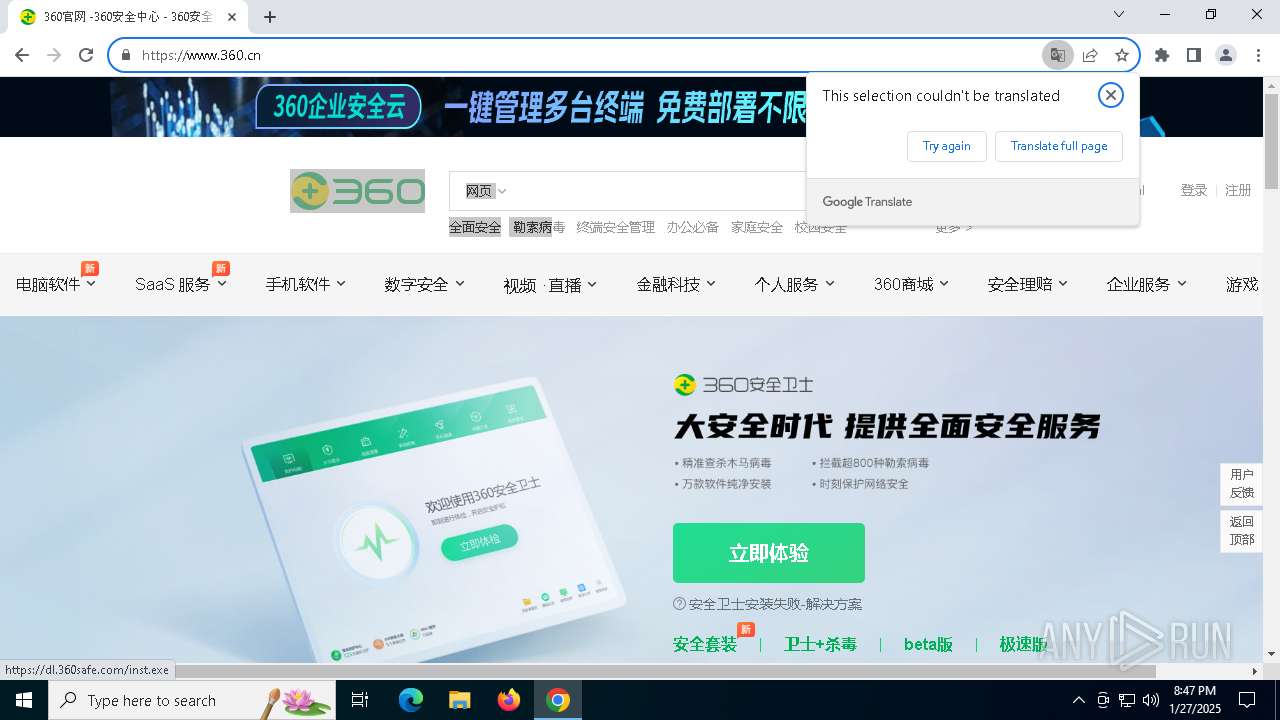This screenshot has width=1280, height=720.
Task: Open the Windows Start menu
Action: 23,700
